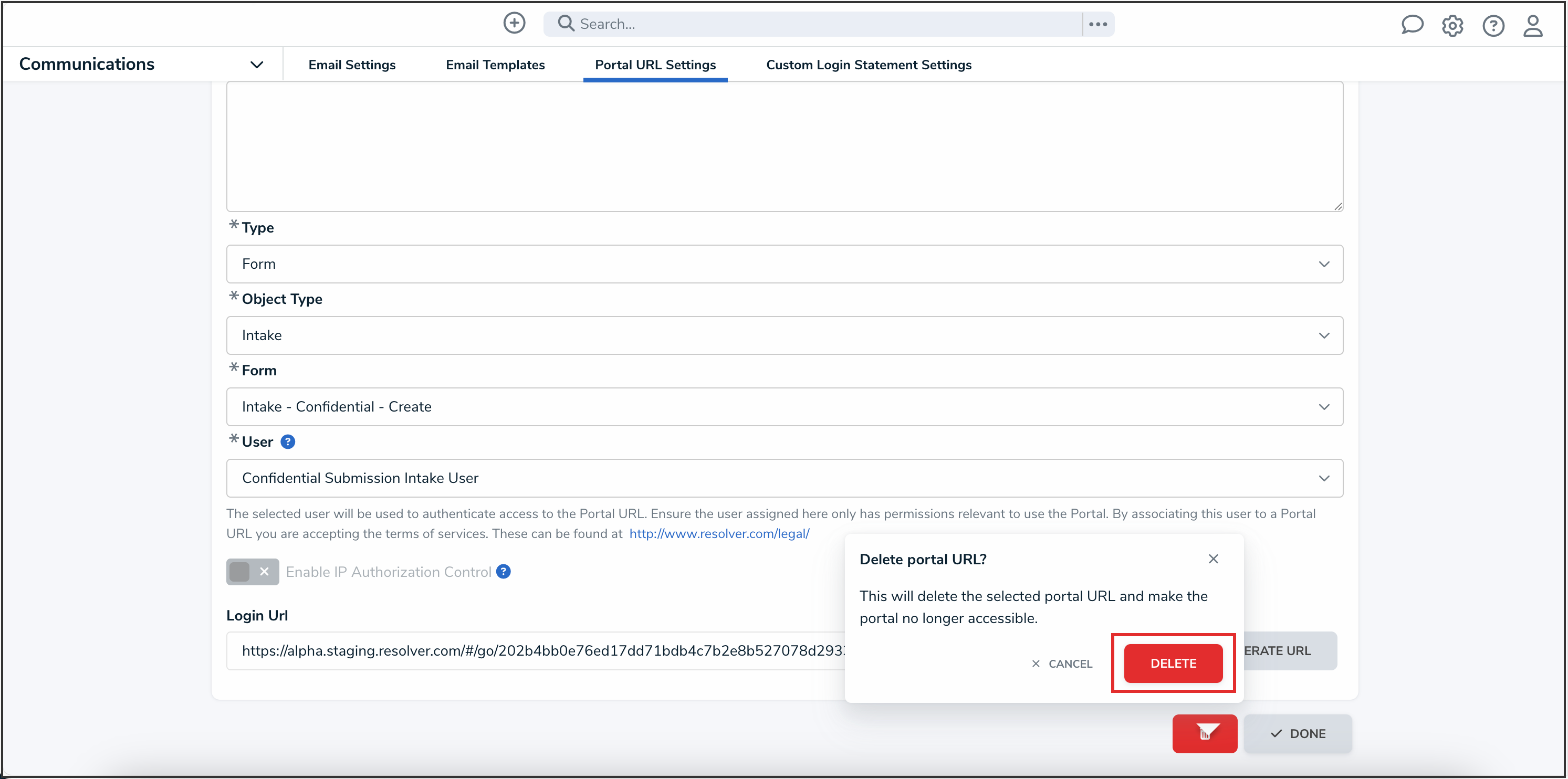
Task: Open the three-dot search options menu
Action: tap(1097, 24)
